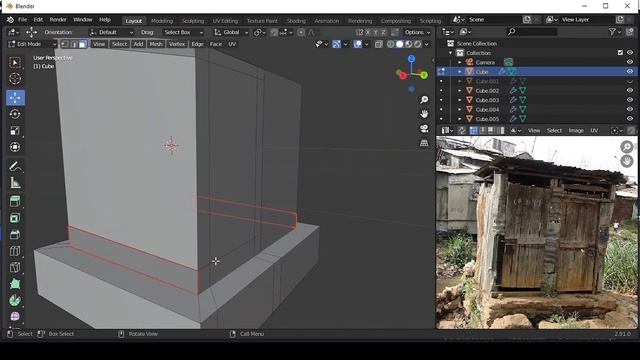Screen dimensions: 640x360
Task: Open the Orientation Default dropdown
Action: [x=111, y=32]
